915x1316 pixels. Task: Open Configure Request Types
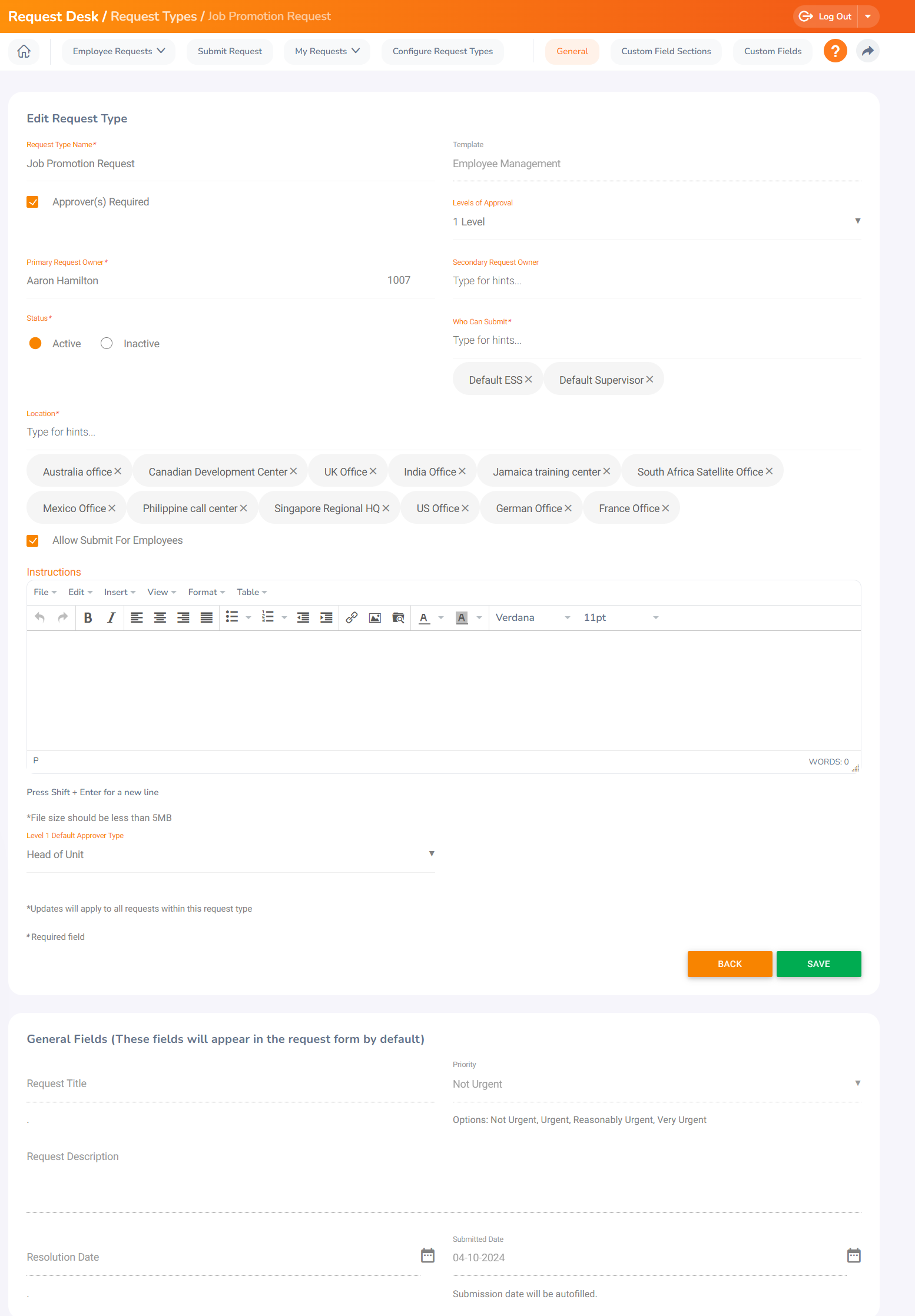[443, 51]
